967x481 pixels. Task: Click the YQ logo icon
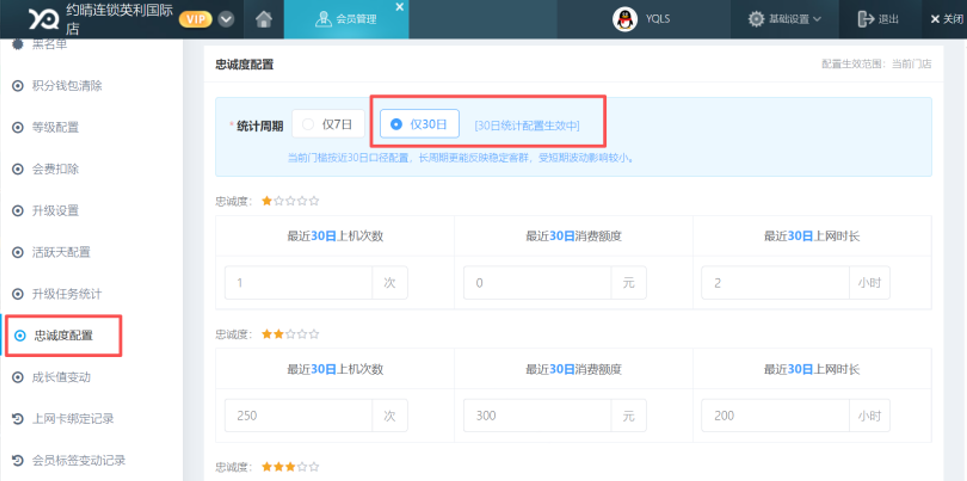pyautogui.click(x=44, y=19)
